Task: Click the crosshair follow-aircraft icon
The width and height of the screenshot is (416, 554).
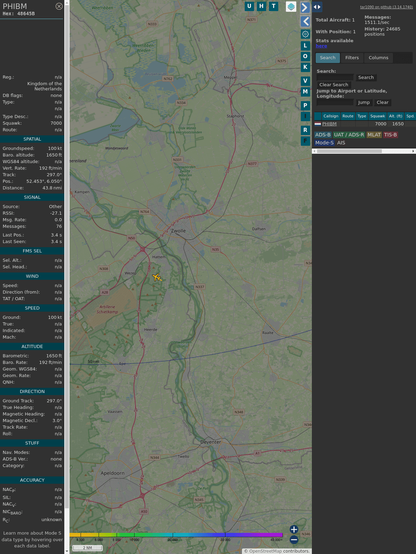Action: [305, 34]
